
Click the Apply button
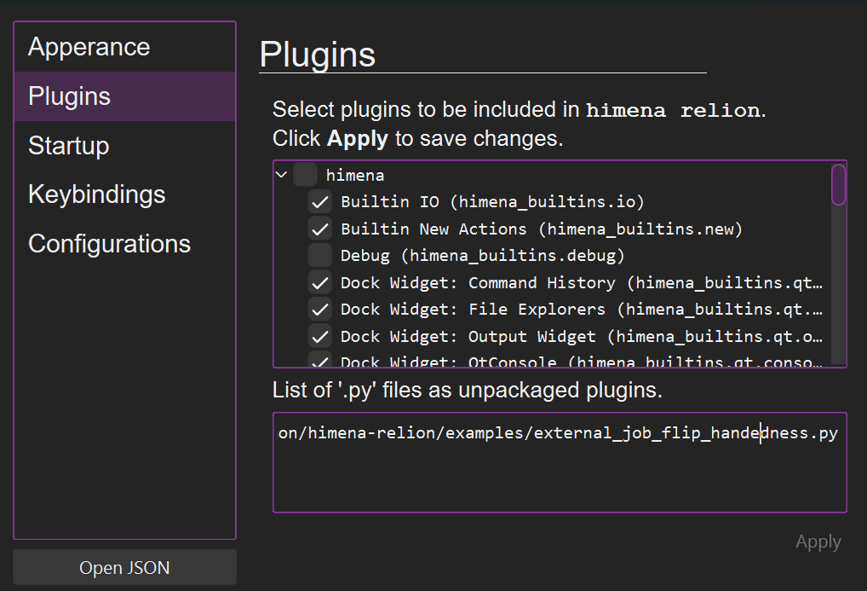[x=817, y=542]
